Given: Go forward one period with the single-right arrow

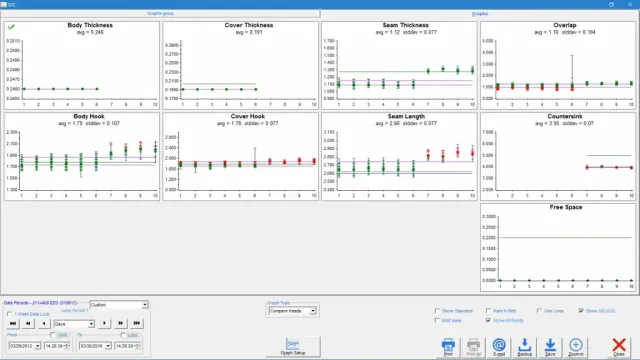Looking at the screenshot, I should (104, 323).
